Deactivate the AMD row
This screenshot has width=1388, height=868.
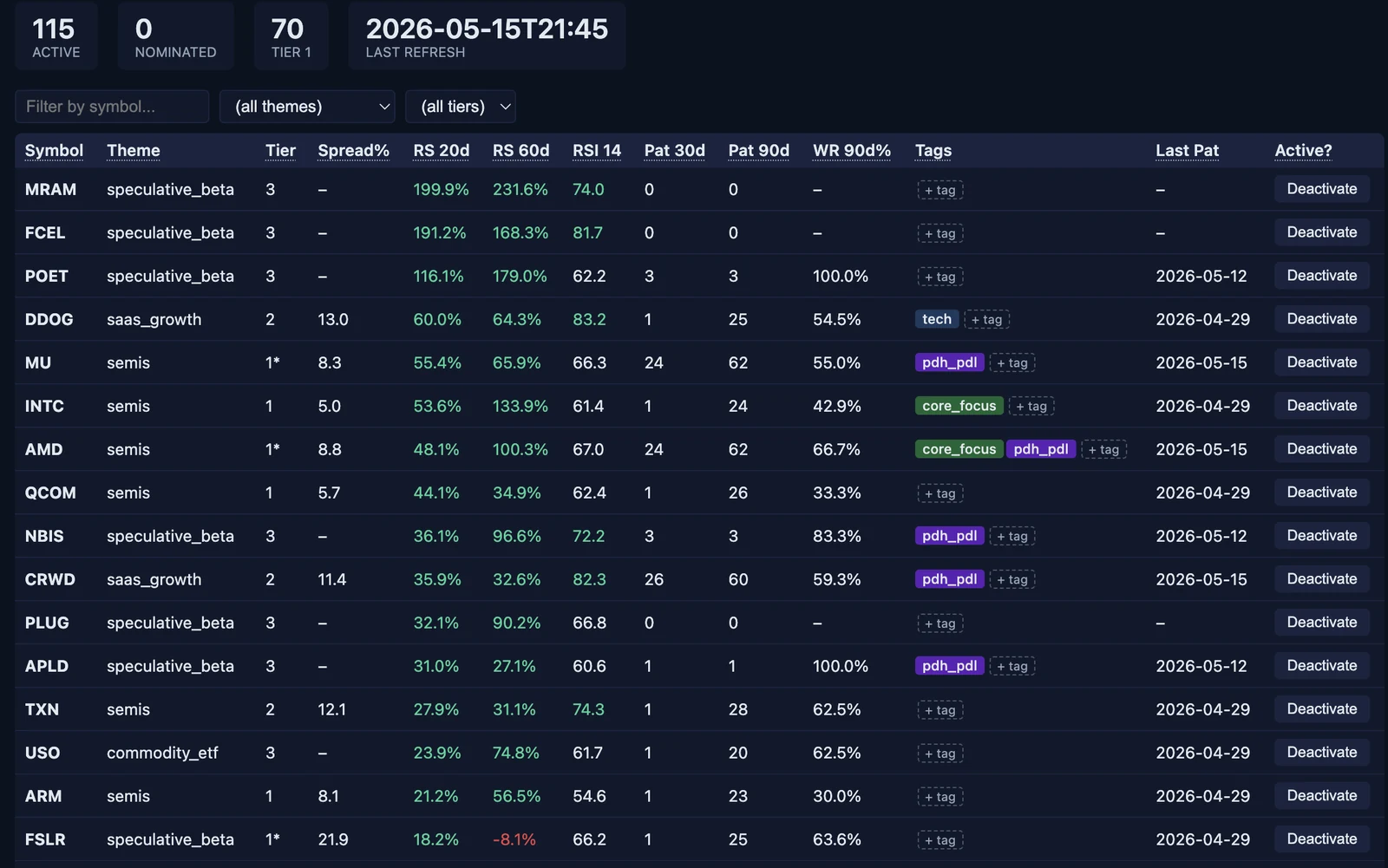coord(1321,449)
